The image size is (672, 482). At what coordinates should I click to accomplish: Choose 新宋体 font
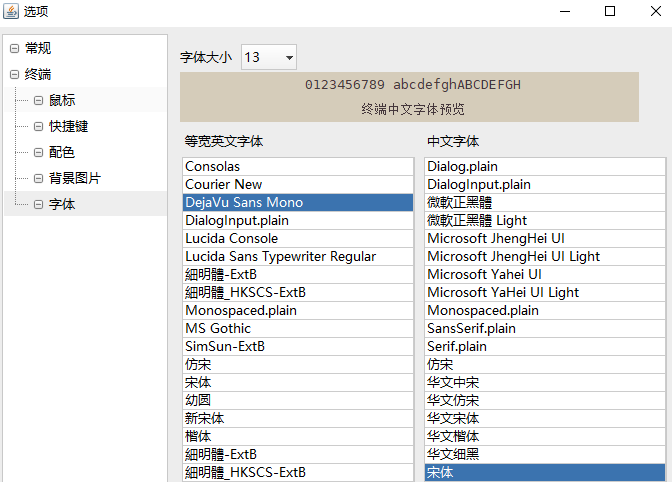click(x=298, y=418)
